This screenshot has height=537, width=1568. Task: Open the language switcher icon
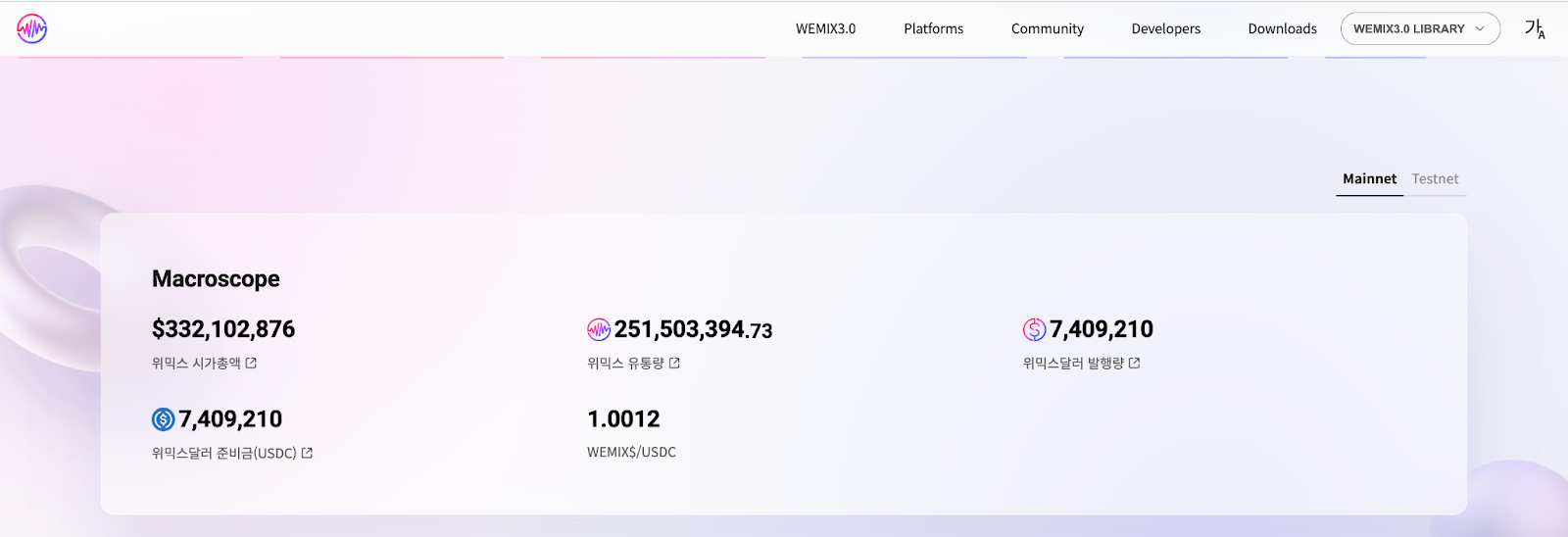(1535, 29)
